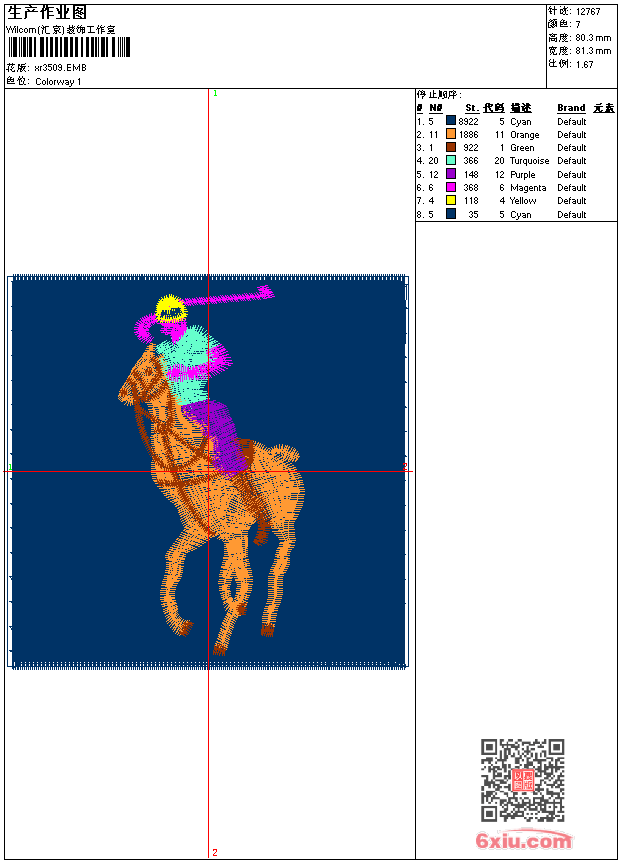Click the color count value 7
620x860 pixels.
pos(578,25)
